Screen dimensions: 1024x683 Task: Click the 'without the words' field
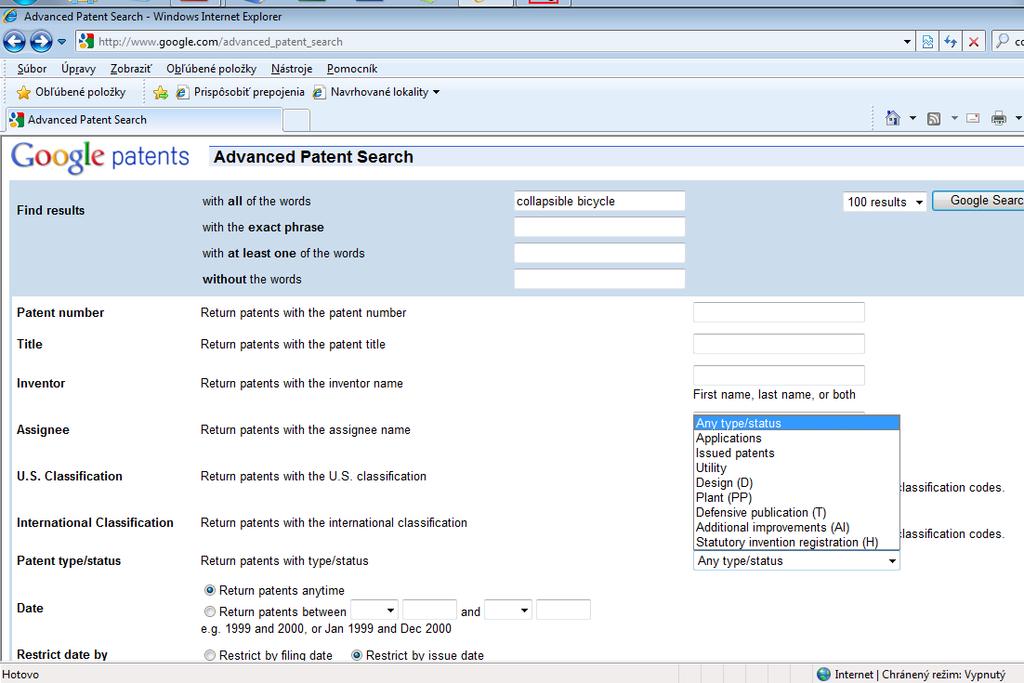pos(600,279)
